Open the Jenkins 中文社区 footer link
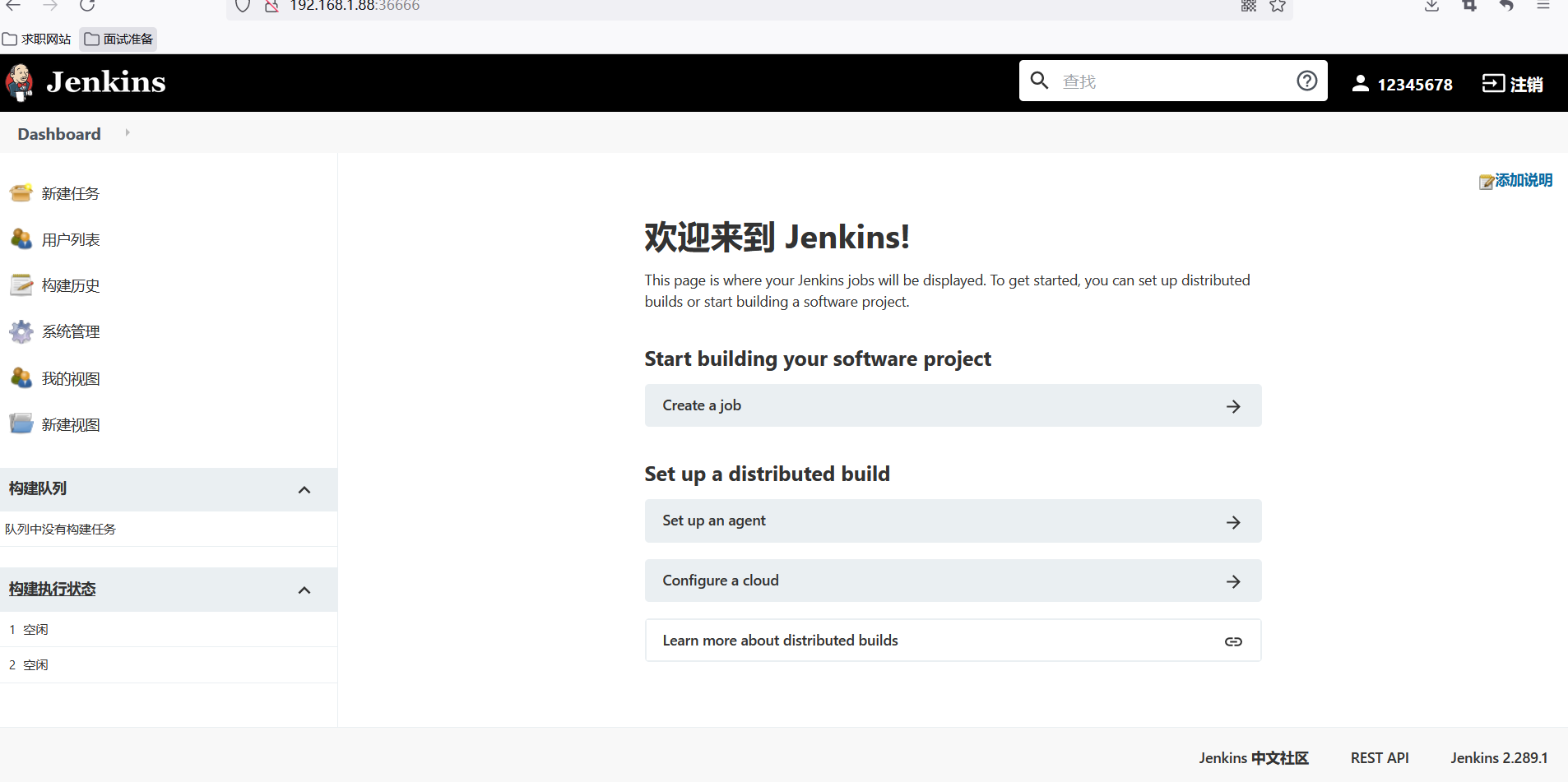This screenshot has height=782, width=1568. point(1253,758)
